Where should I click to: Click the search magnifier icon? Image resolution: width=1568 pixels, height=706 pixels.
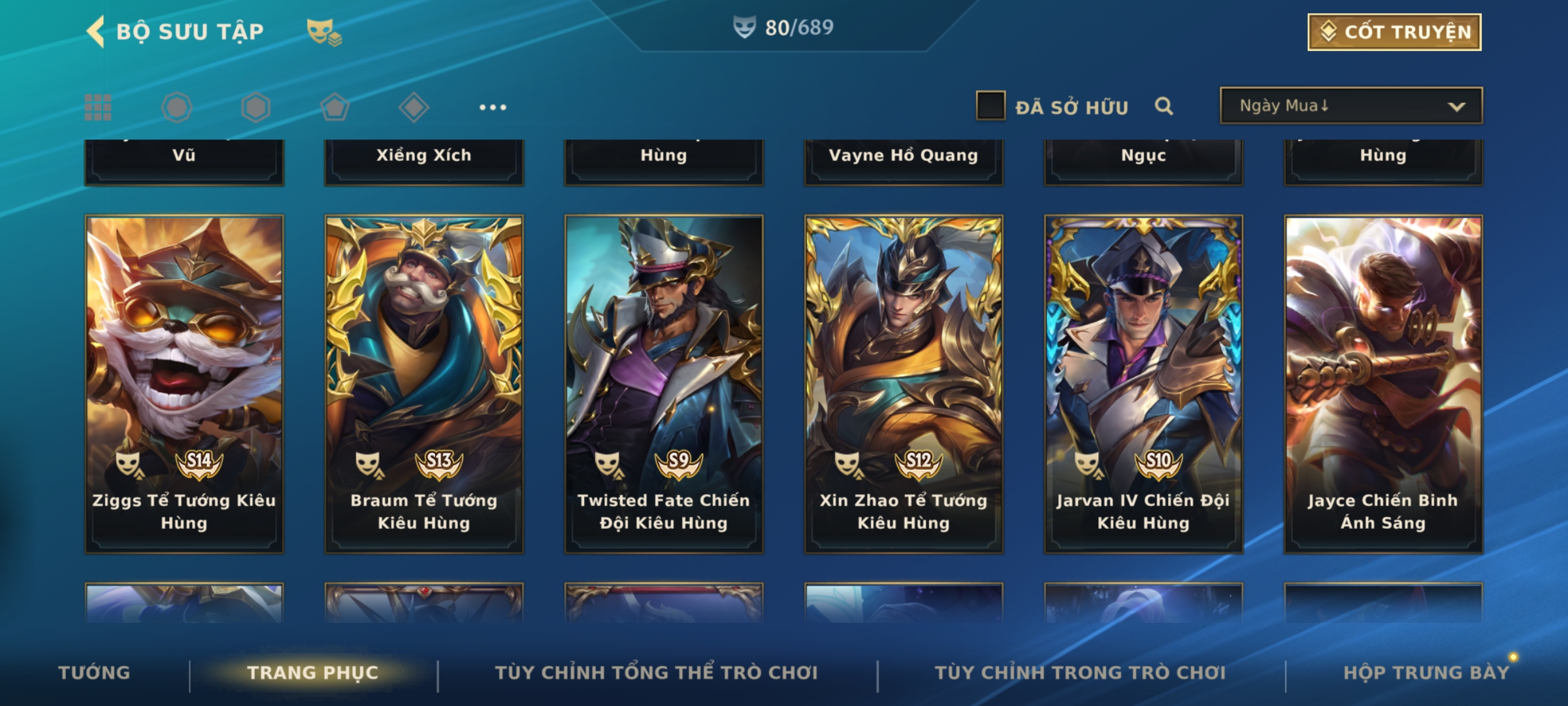point(1164,106)
